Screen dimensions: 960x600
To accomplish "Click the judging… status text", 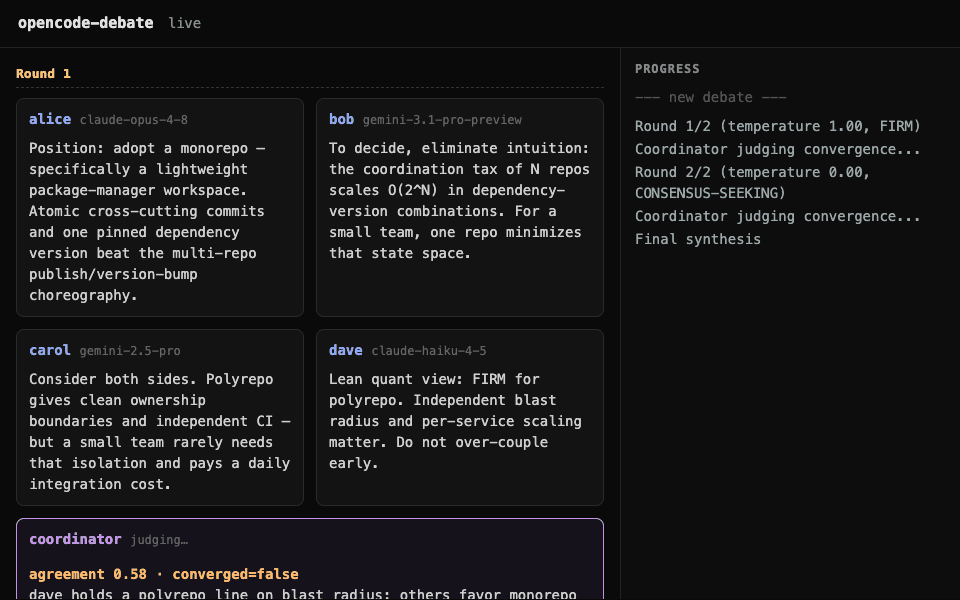I will [159, 540].
